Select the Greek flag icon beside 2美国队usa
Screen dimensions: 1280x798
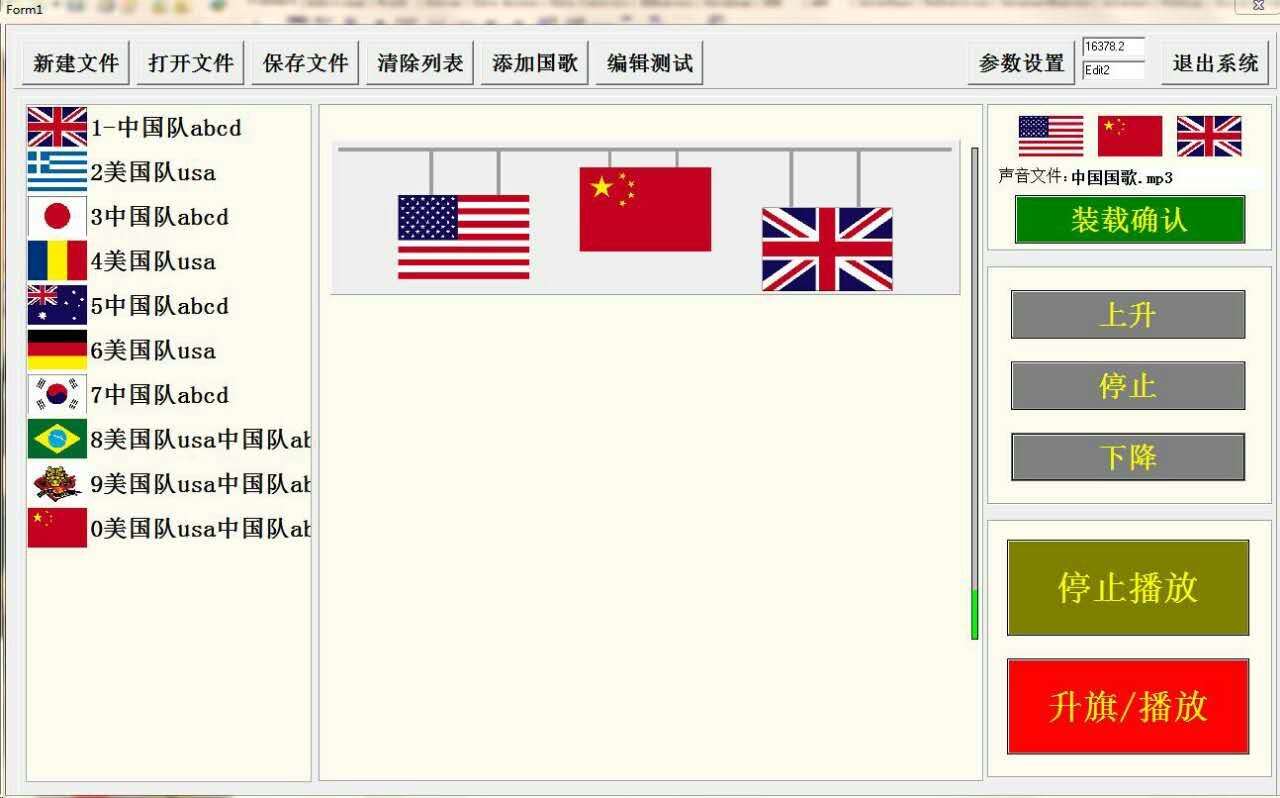[57, 171]
